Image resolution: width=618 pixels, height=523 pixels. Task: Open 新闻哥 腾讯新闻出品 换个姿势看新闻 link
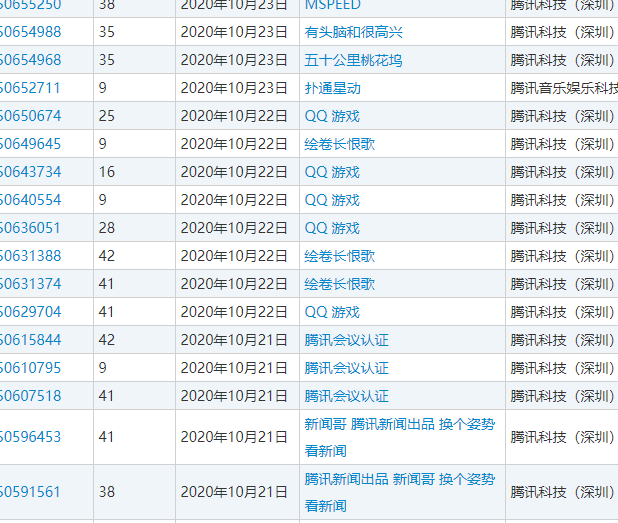point(400,437)
